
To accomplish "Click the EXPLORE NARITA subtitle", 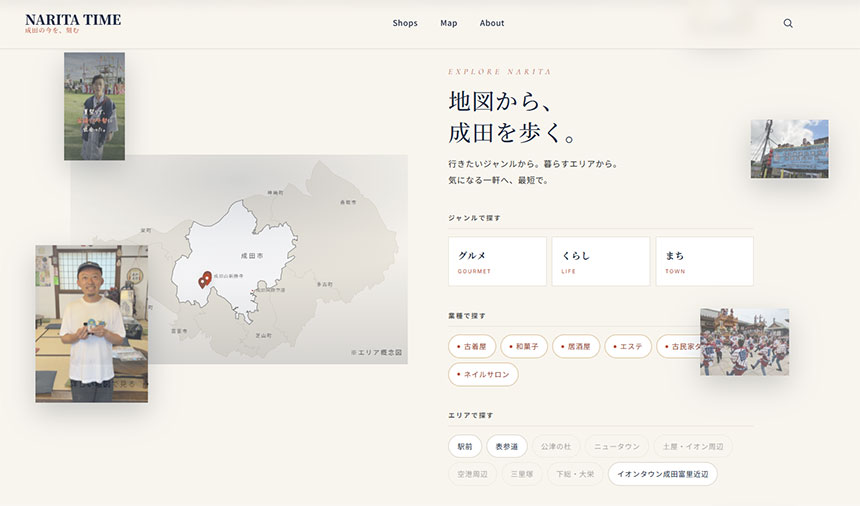I will click(x=500, y=72).
